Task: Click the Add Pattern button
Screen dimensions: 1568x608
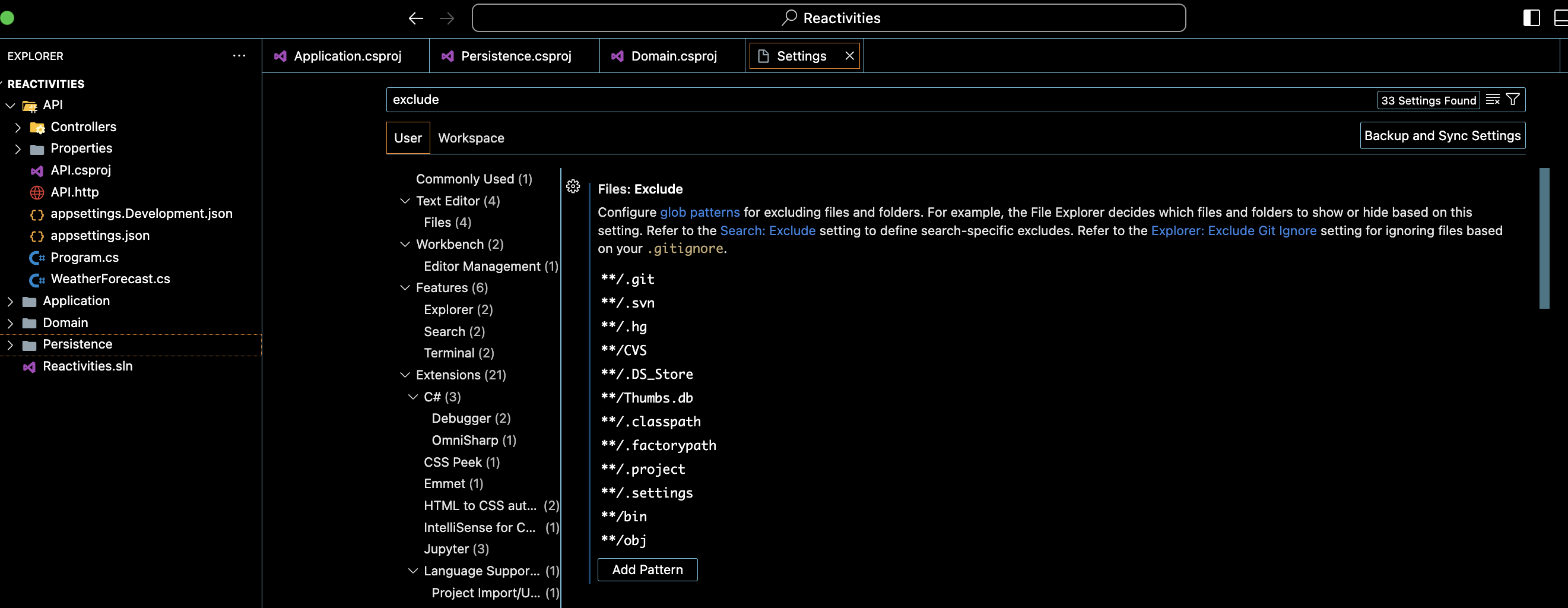Action: coord(647,569)
